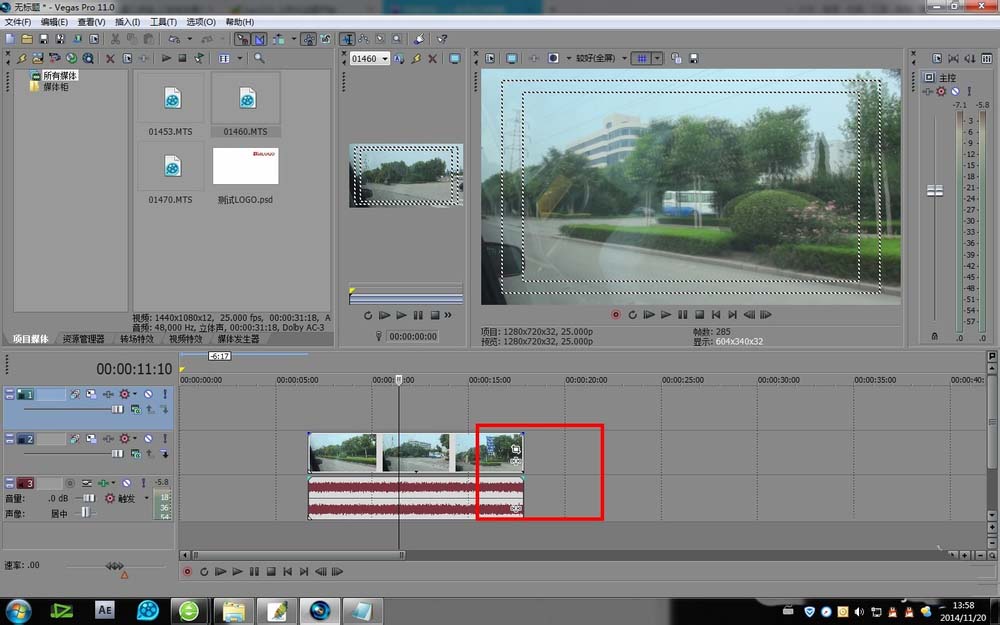The height and width of the screenshot is (625, 1000).
Task: Expand the overlays dropdown arrow beside the grid
Action: tap(657, 58)
